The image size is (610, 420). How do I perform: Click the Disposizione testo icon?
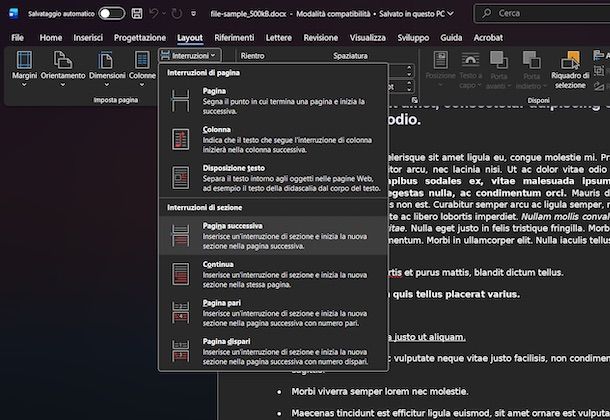181,178
